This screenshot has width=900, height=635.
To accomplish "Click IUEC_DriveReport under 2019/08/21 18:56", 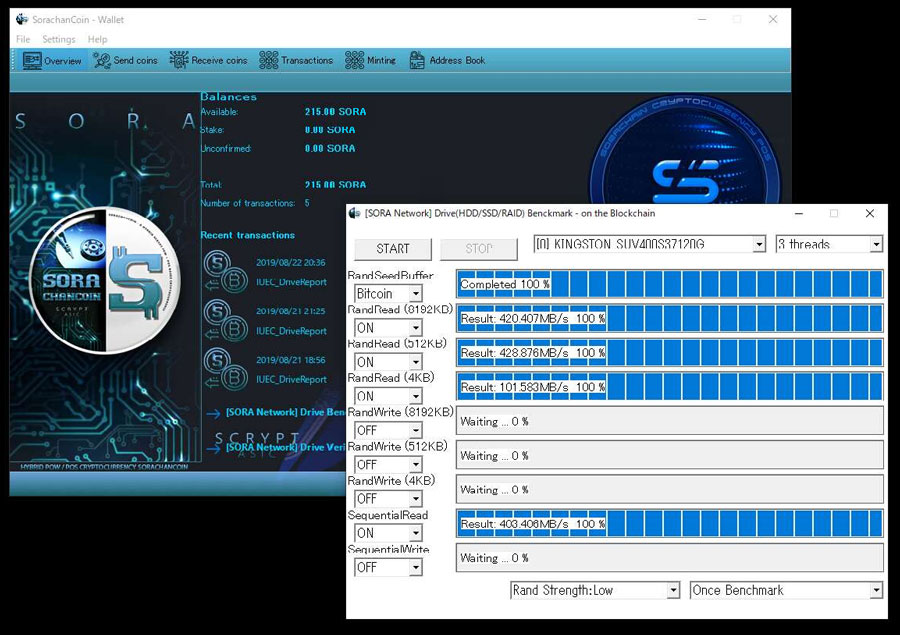I will pyautogui.click(x=291, y=380).
